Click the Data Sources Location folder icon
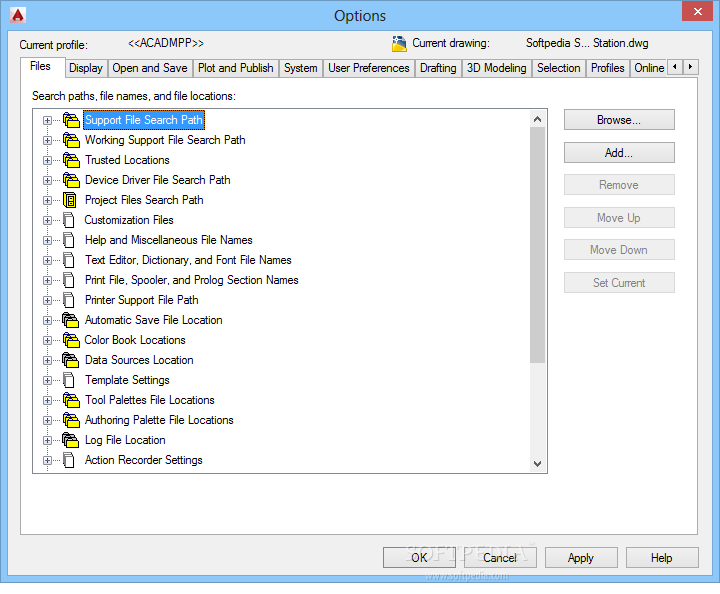This screenshot has height=594, width=720. (x=71, y=360)
